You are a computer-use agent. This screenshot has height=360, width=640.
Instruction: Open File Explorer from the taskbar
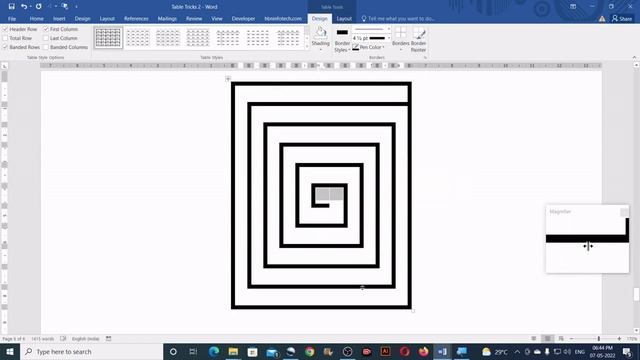tap(233, 351)
